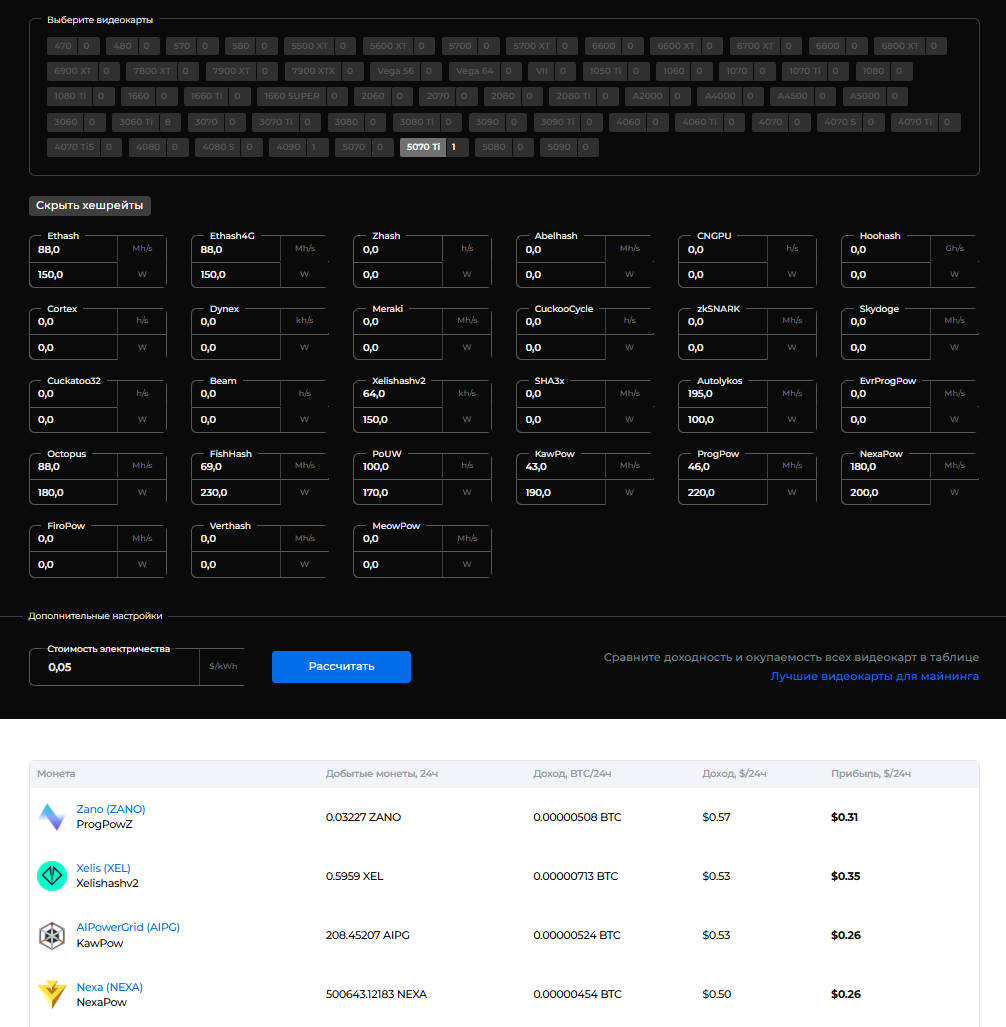Click the Доход, BTC/24ч column header

pos(572,774)
